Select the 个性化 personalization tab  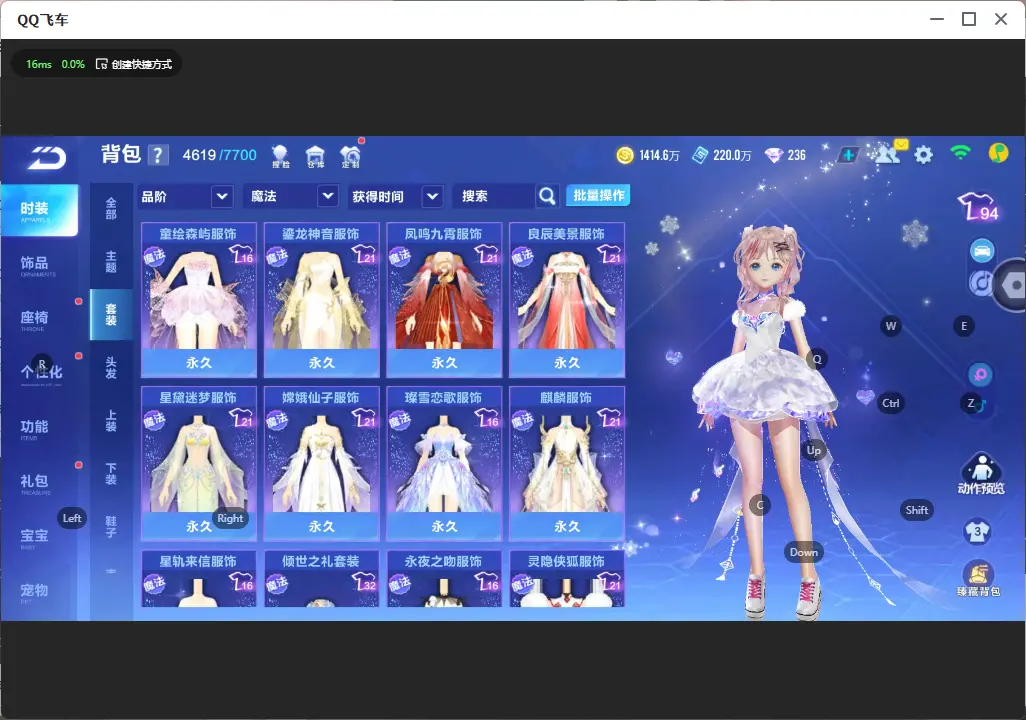pos(39,374)
